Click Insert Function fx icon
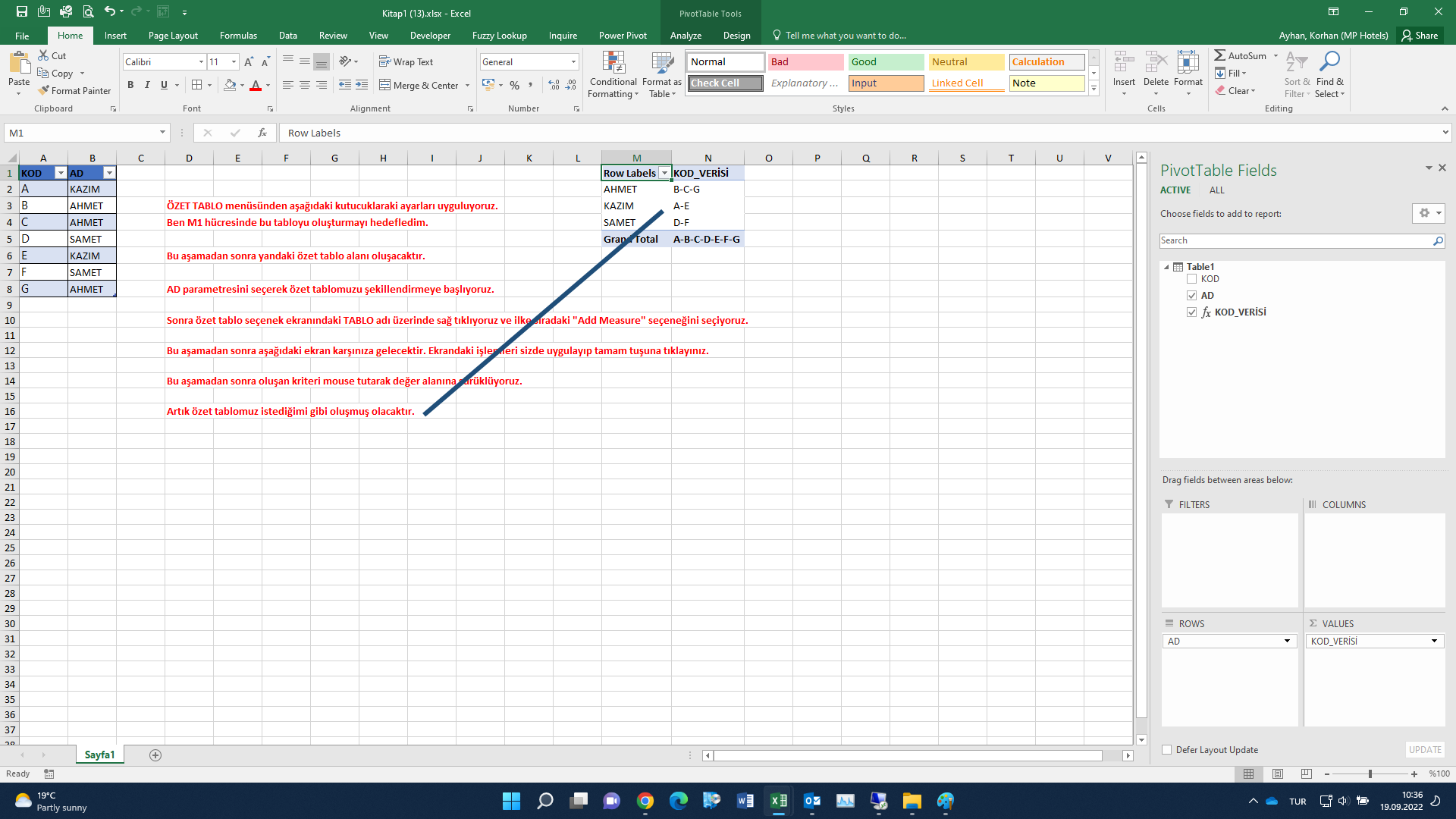1456x819 pixels. coord(262,133)
